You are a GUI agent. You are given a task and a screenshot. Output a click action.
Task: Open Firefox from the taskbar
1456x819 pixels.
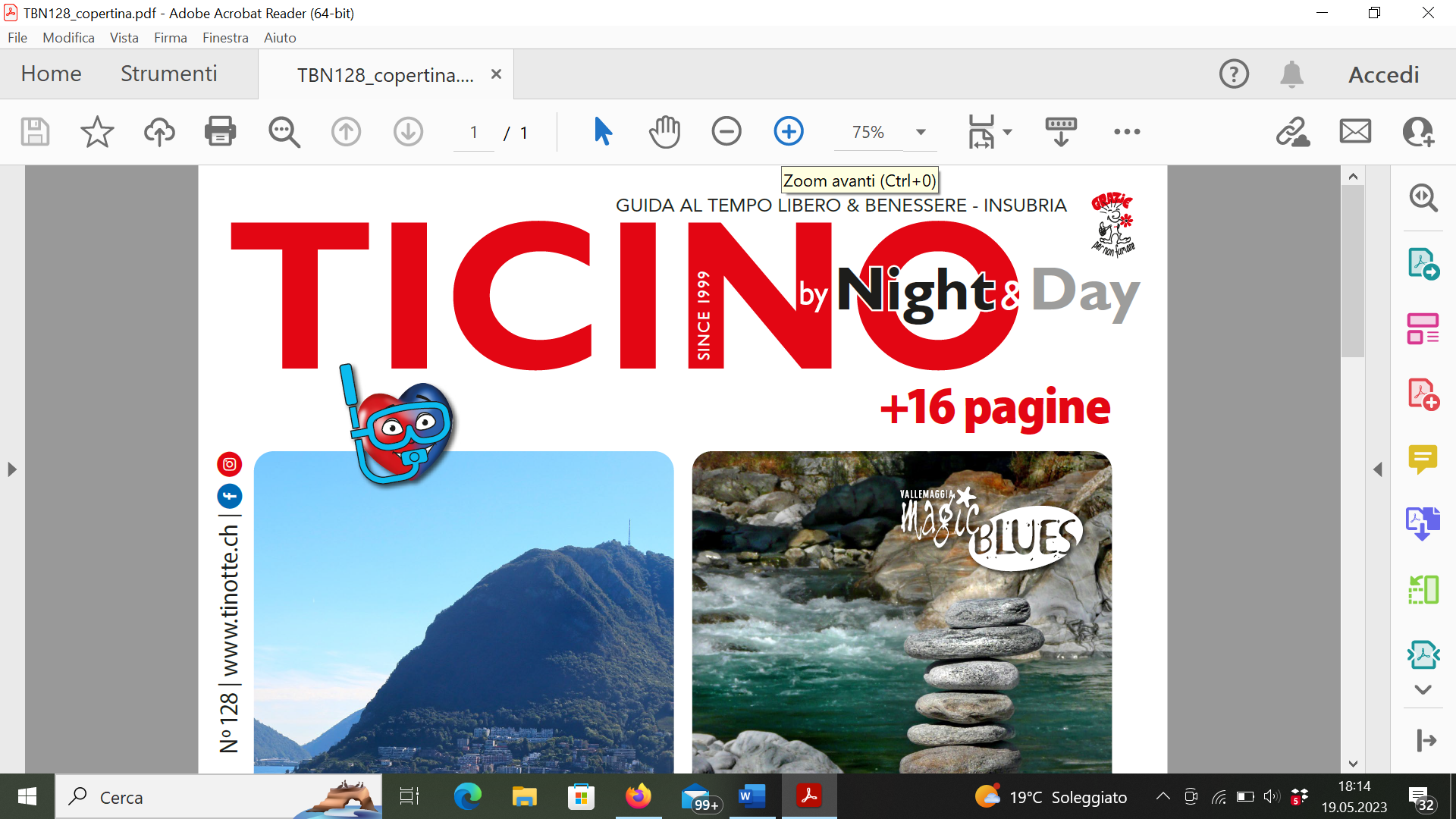(x=638, y=796)
